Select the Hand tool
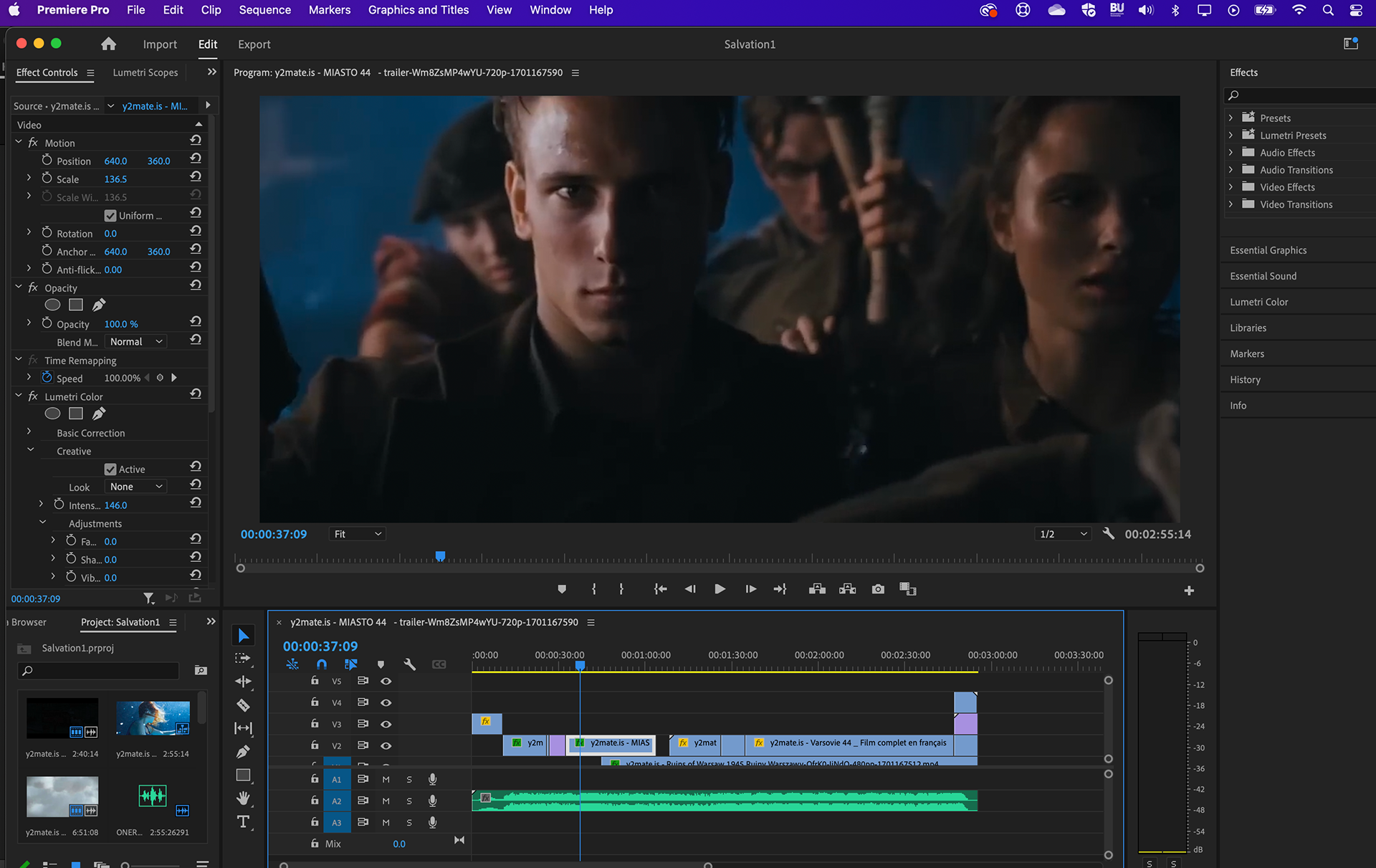This screenshot has width=1376, height=868. coord(244,798)
